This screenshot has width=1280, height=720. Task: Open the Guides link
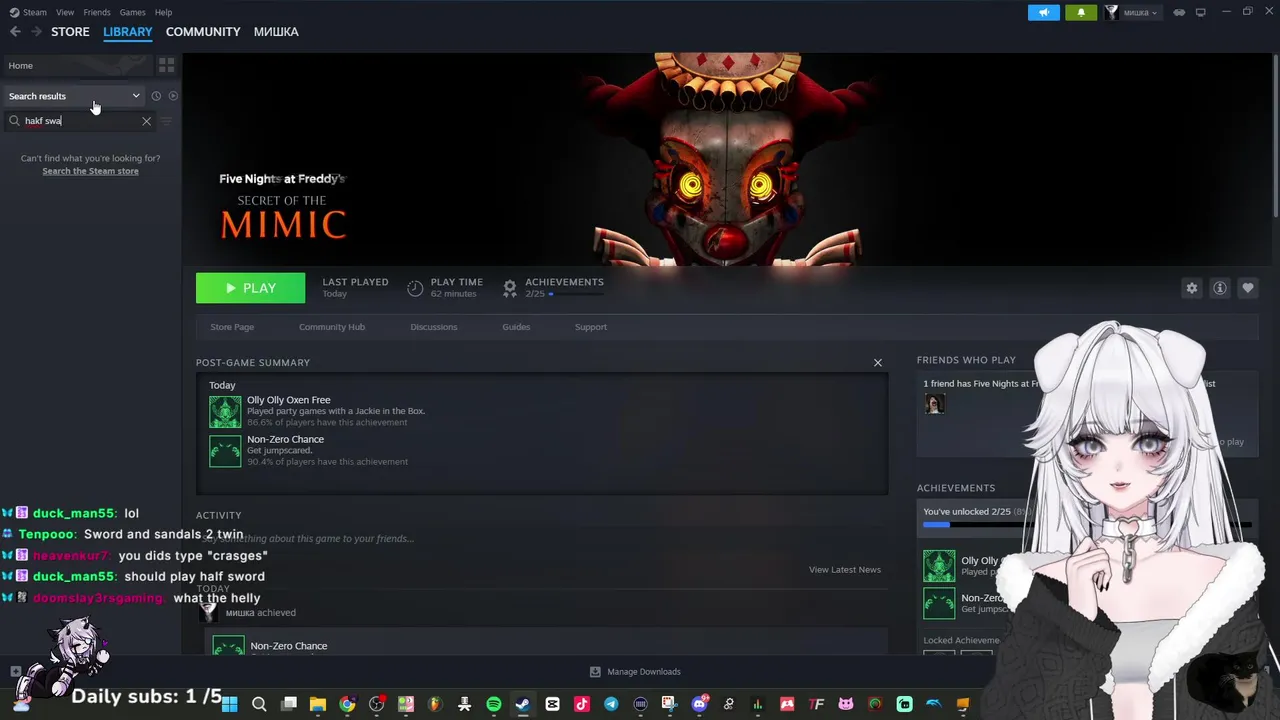[516, 327]
